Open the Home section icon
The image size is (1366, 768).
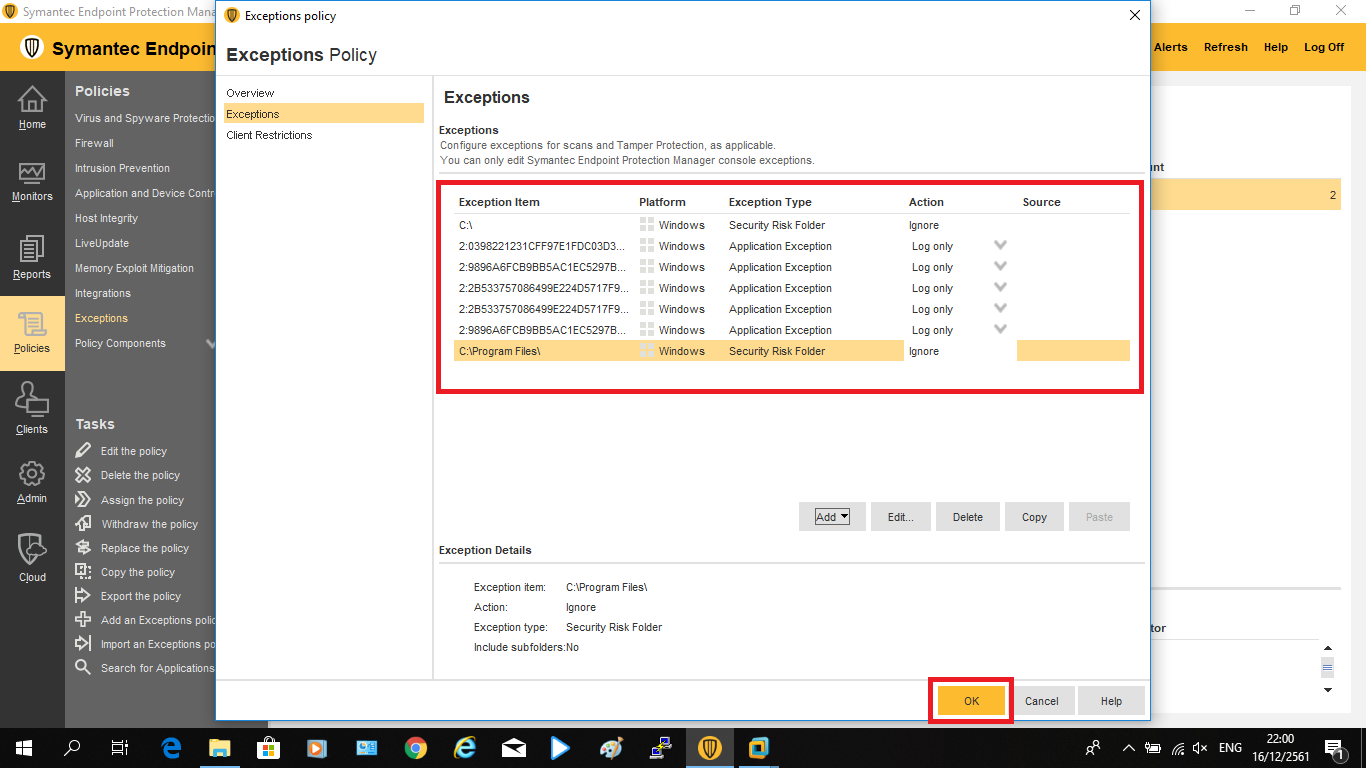coord(32,100)
